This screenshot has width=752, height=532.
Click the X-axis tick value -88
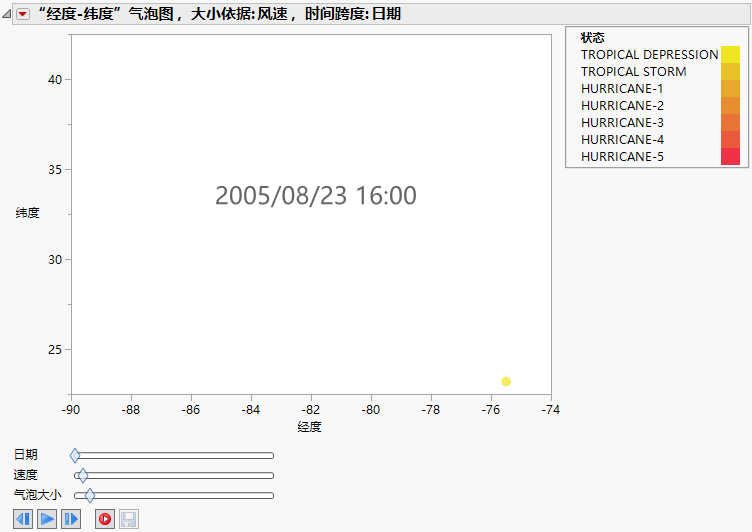point(131,410)
